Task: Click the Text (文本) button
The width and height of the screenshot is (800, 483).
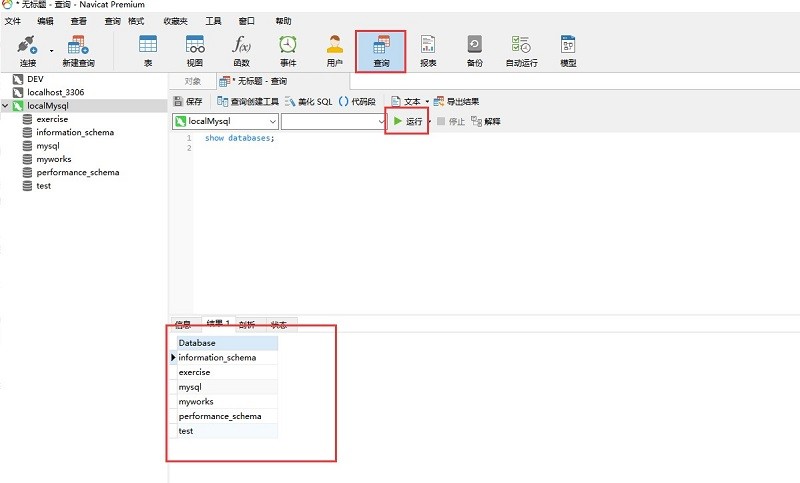Action: 406,101
